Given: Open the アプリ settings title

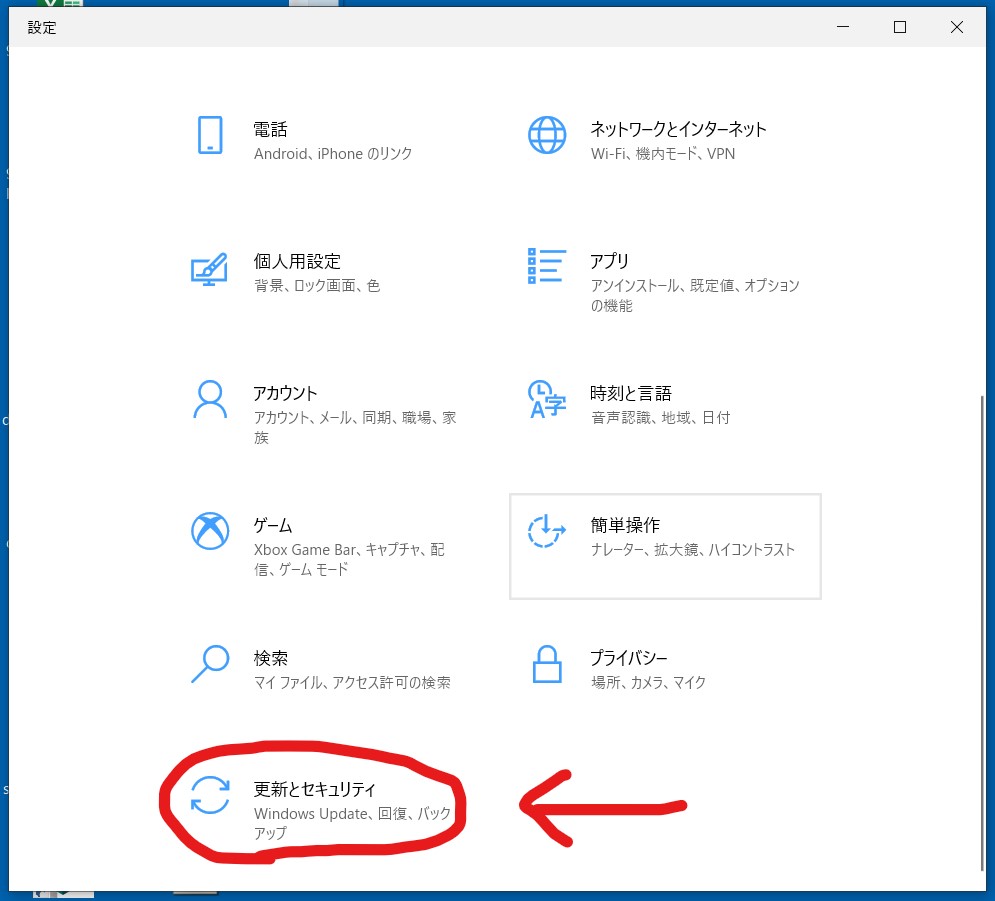Looking at the screenshot, I should [609, 261].
